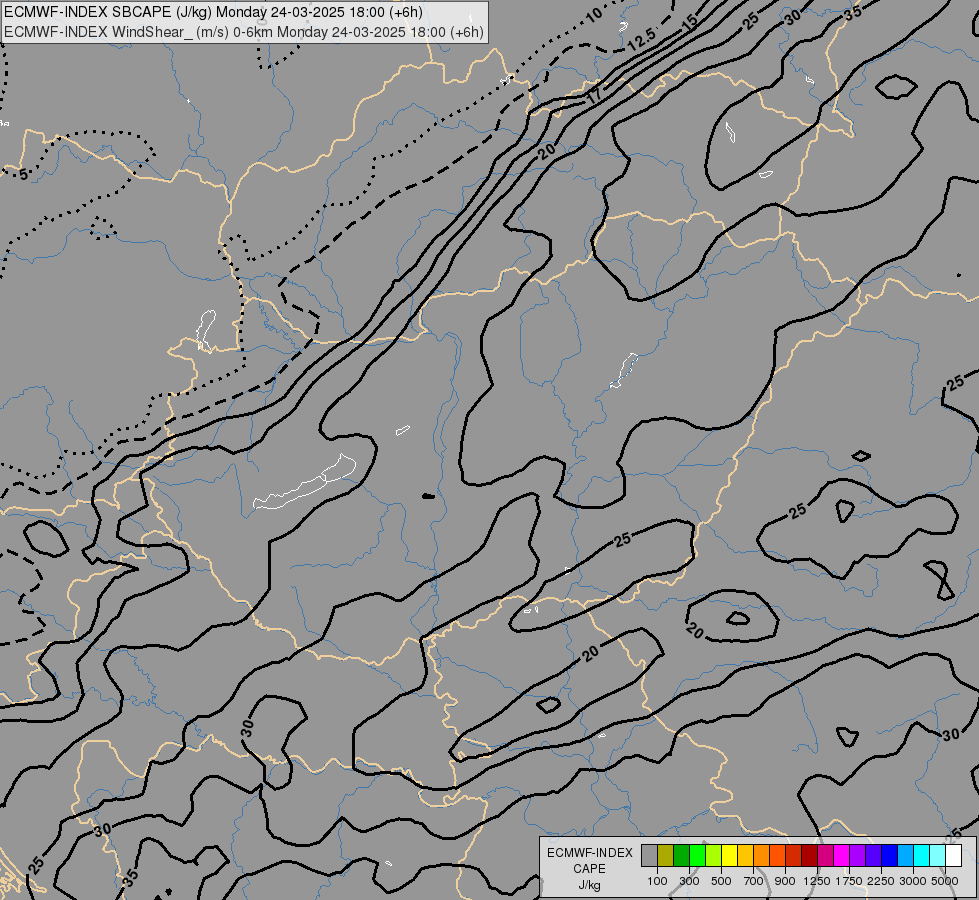This screenshot has height=900, width=979.
Task: Select the olive swatch in the CAPE legend
Action: coord(666,856)
